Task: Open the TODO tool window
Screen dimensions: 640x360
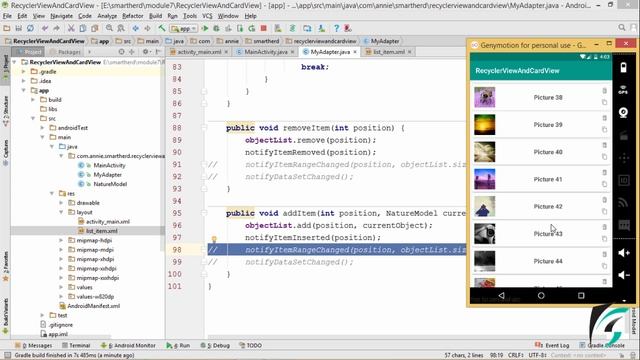Action: [x=250, y=345]
